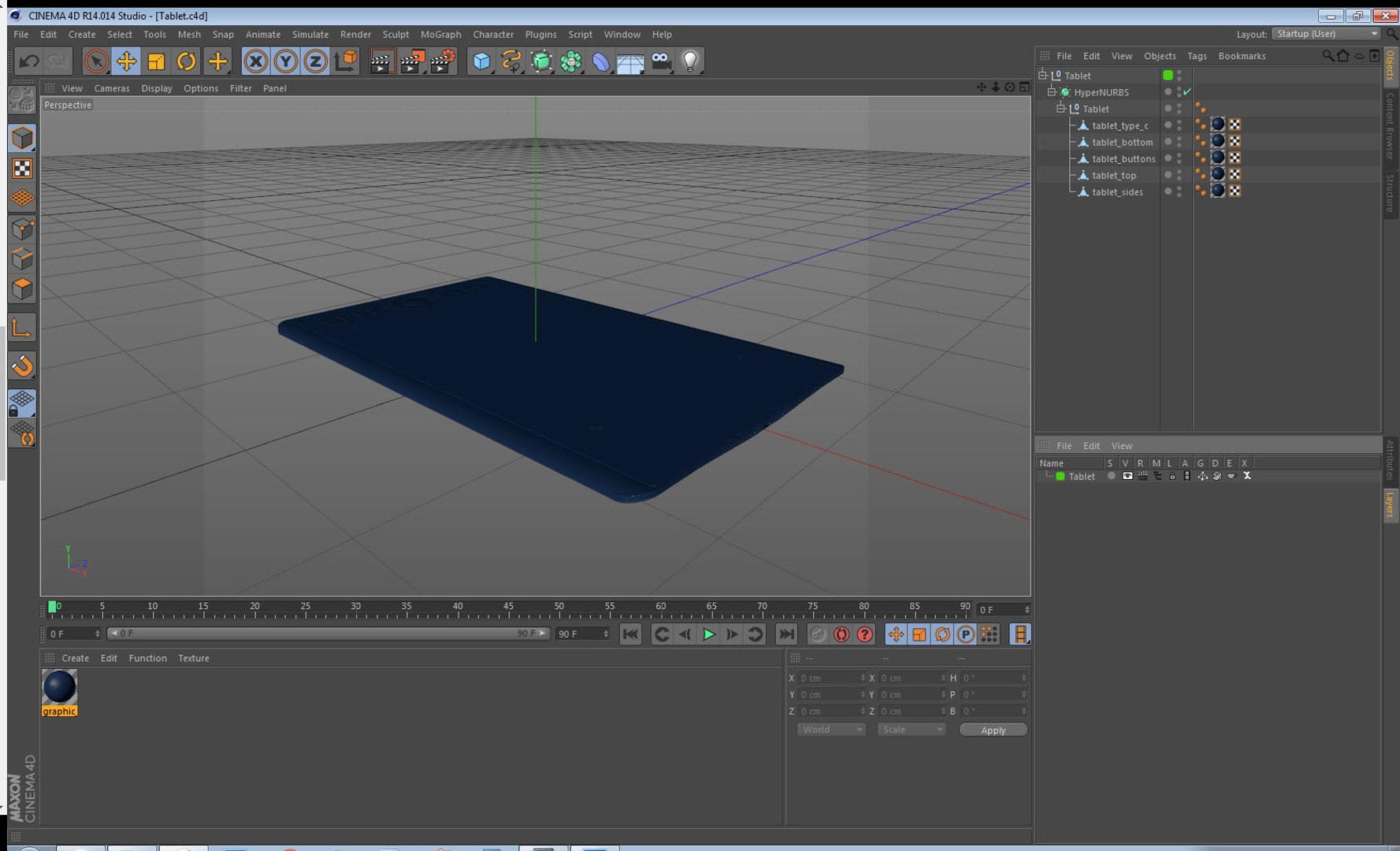This screenshot has width=1400, height=851.
Task: Toggle Tablet layer viewport visibility icon
Action: coord(1127,476)
